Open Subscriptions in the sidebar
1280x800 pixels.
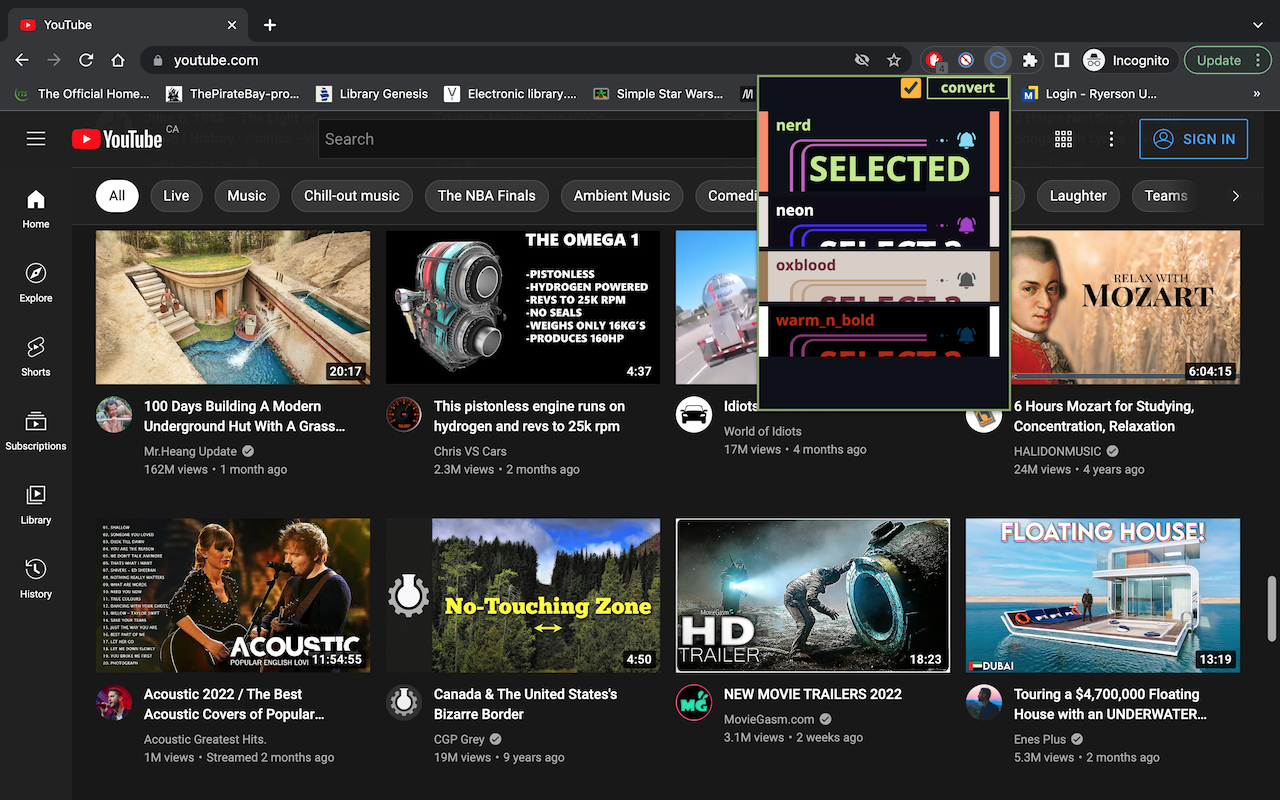[x=36, y=431]
